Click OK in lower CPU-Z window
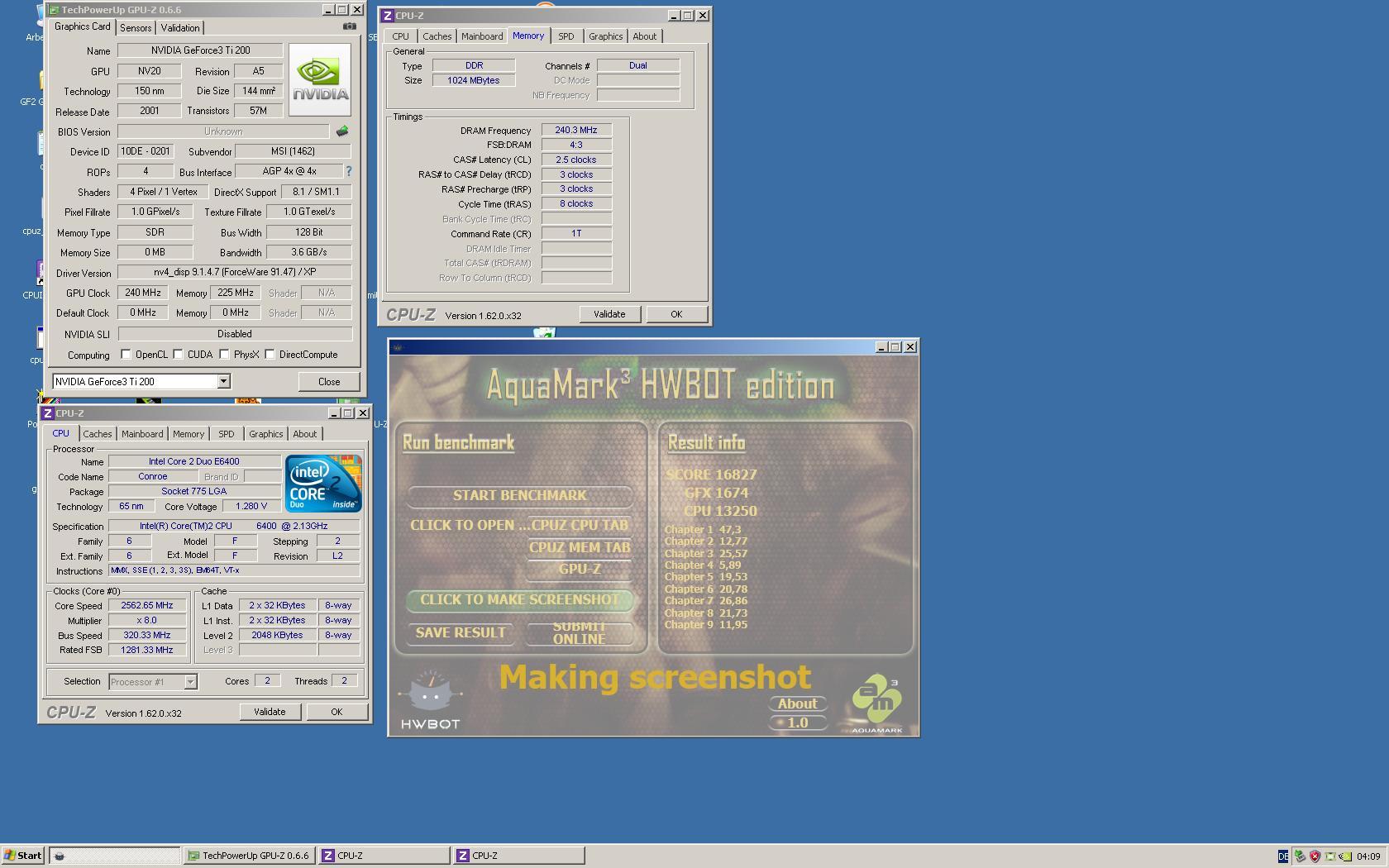Screen dimensions: 1389x868 coord(337,712)
